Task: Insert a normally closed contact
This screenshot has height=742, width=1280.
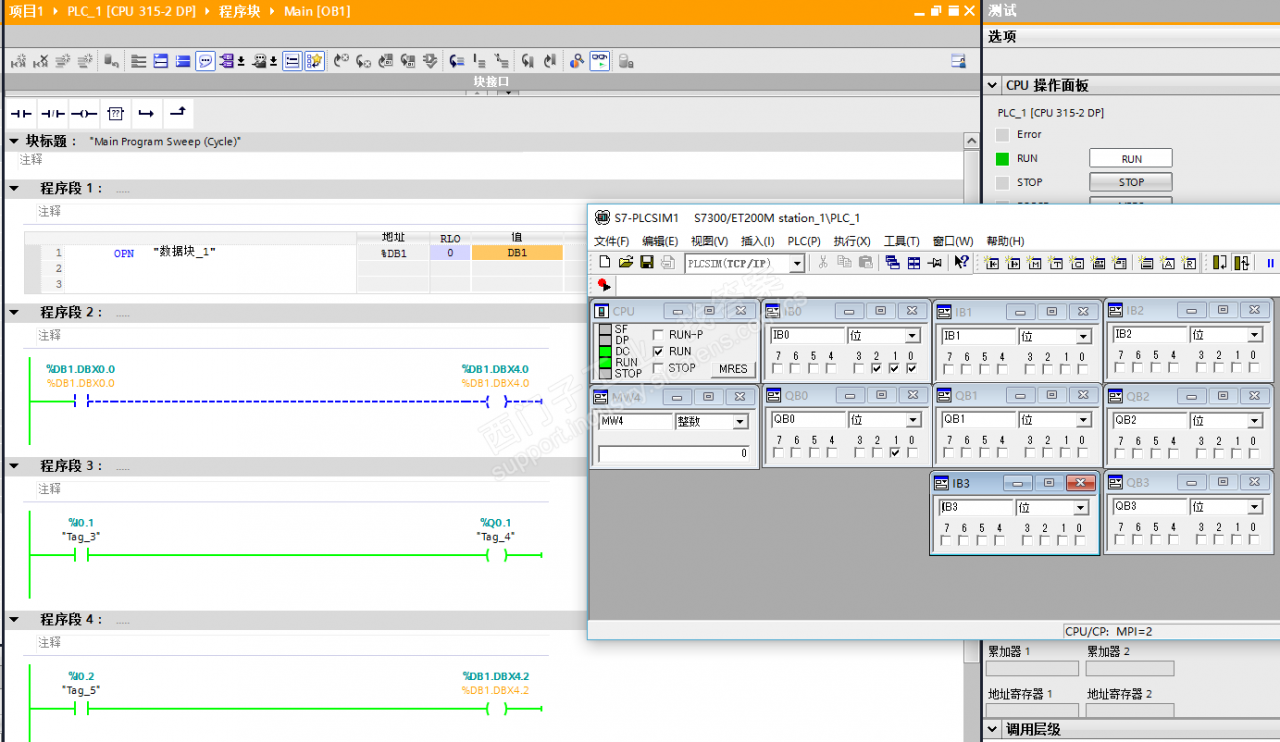Action: click(x=52, y=113)
